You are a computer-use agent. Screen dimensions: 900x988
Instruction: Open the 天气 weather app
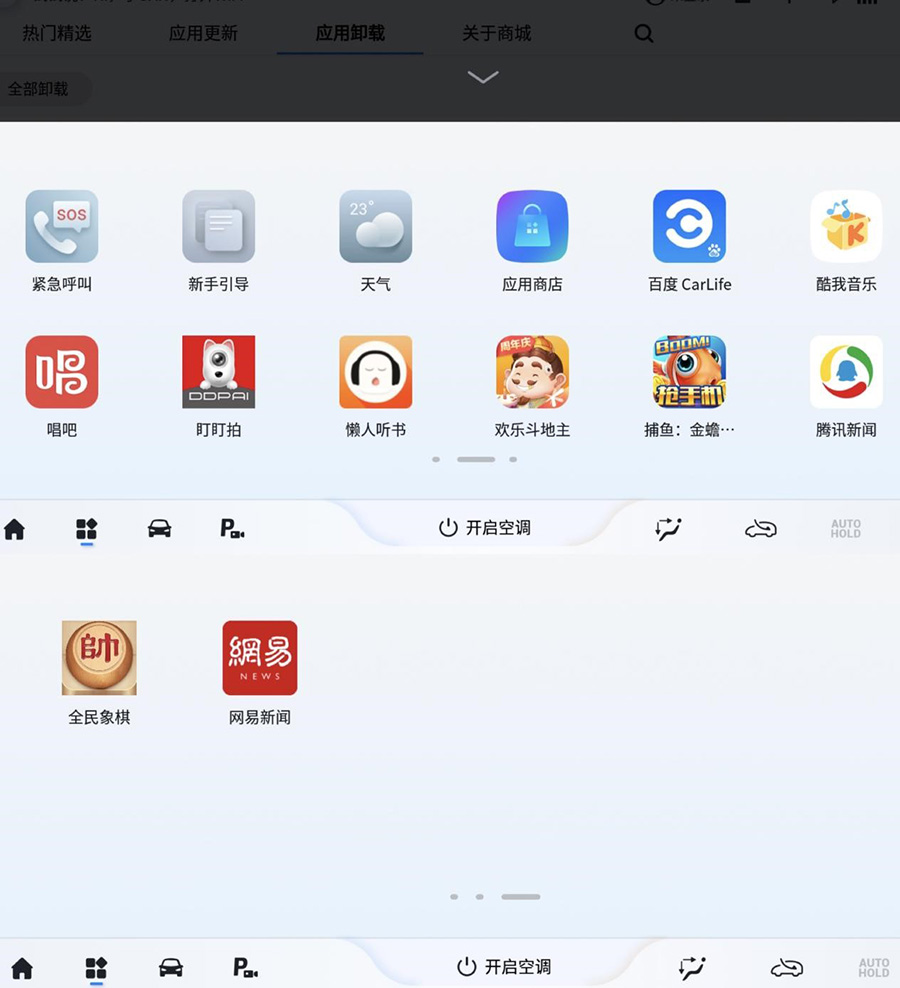click(x=376, y=226)
